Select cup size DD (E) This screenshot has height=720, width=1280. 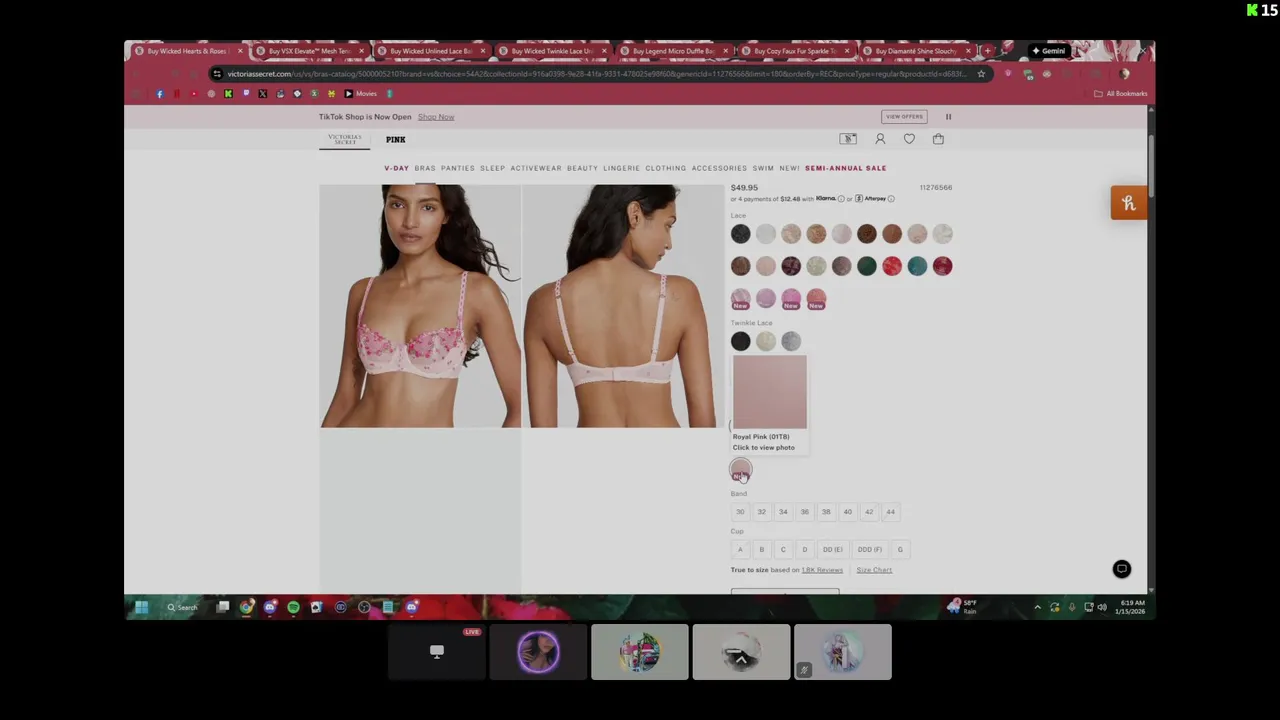(x=833, y=550)
